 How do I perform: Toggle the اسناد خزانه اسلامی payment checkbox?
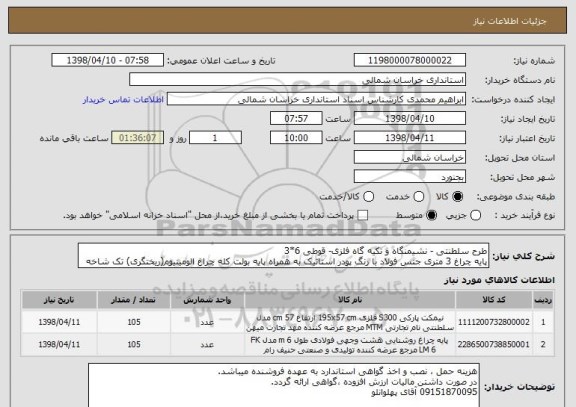coord(363,216)
